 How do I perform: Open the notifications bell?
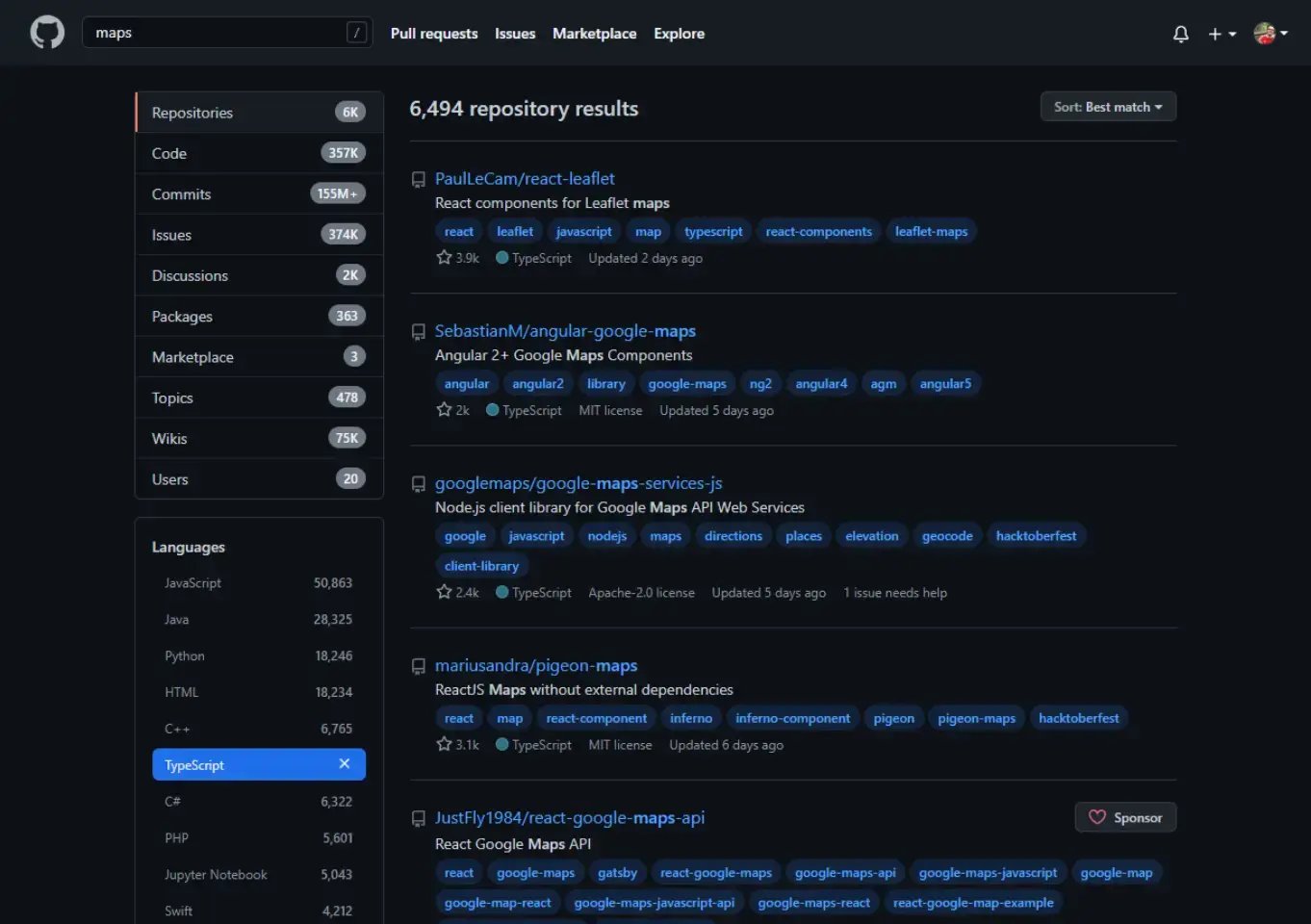click(1180, 34)
